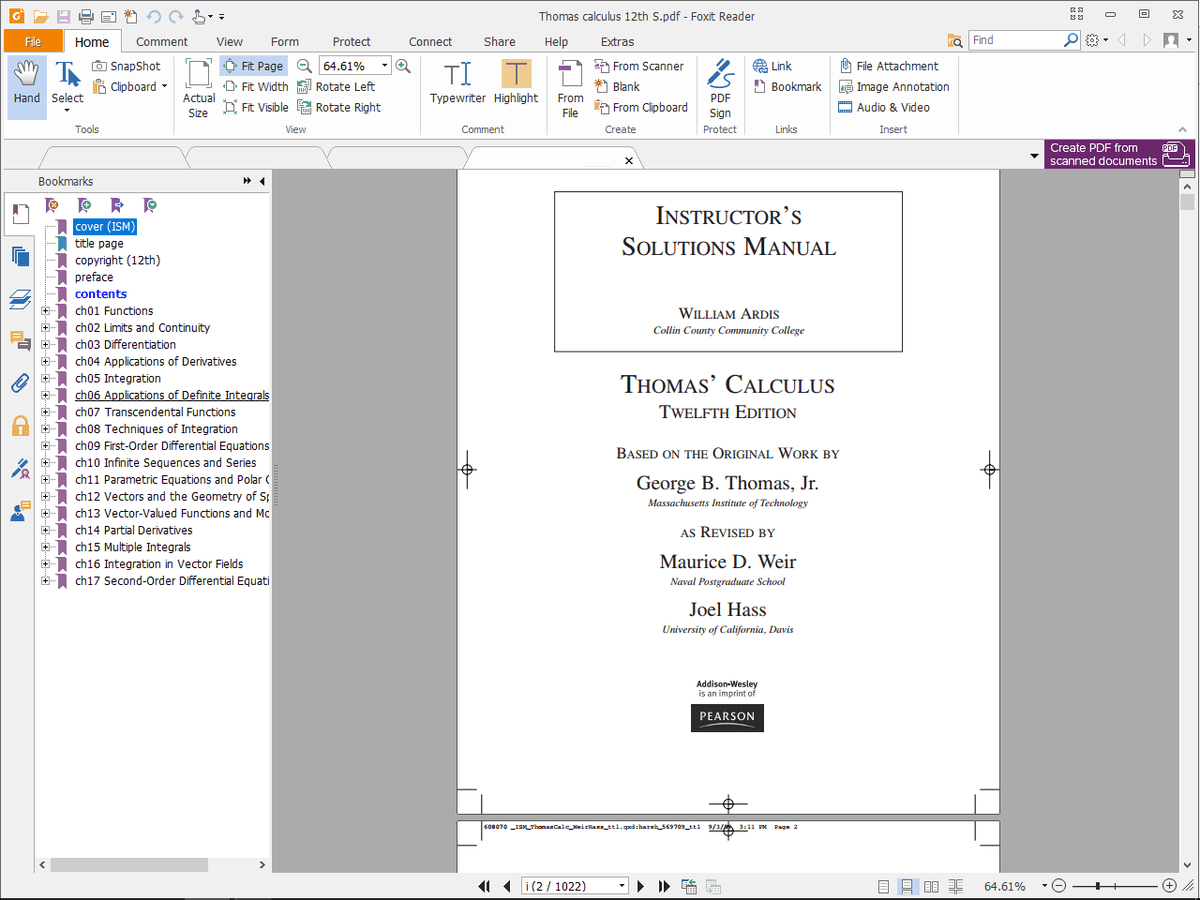Switch to facing pages layout
This screenshot has width=1200, height=900.
pyautogui.click(x=932, y=886)
